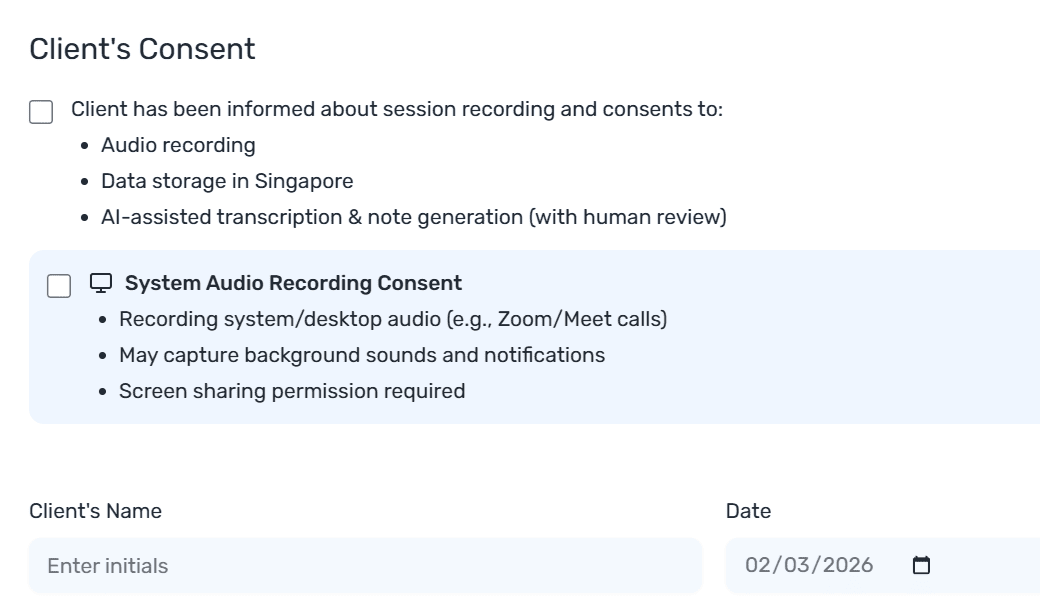Click the Client's Name field label
The image size is (1040, 612).
point(95,511)
